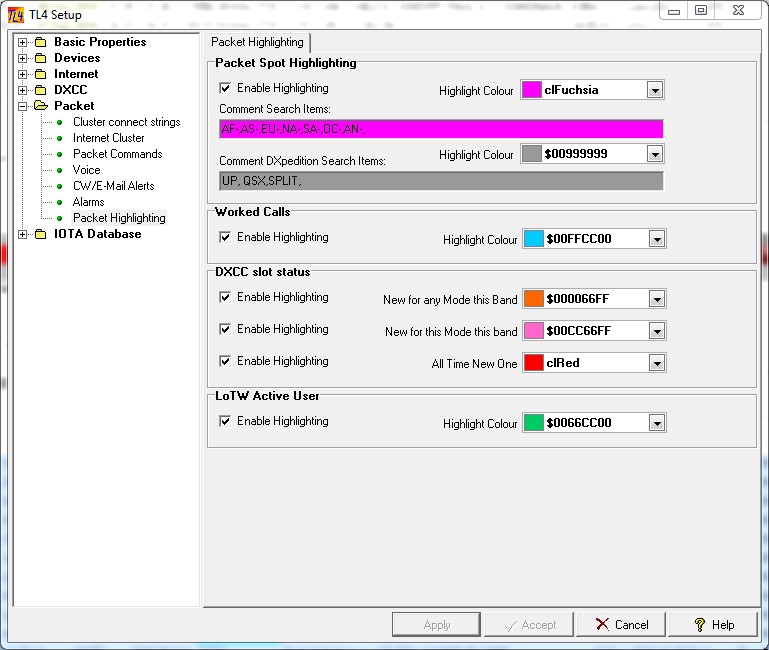Maximize the TL4 Setup window
This screenshot has height=650, width=769.
coord(701,11)
